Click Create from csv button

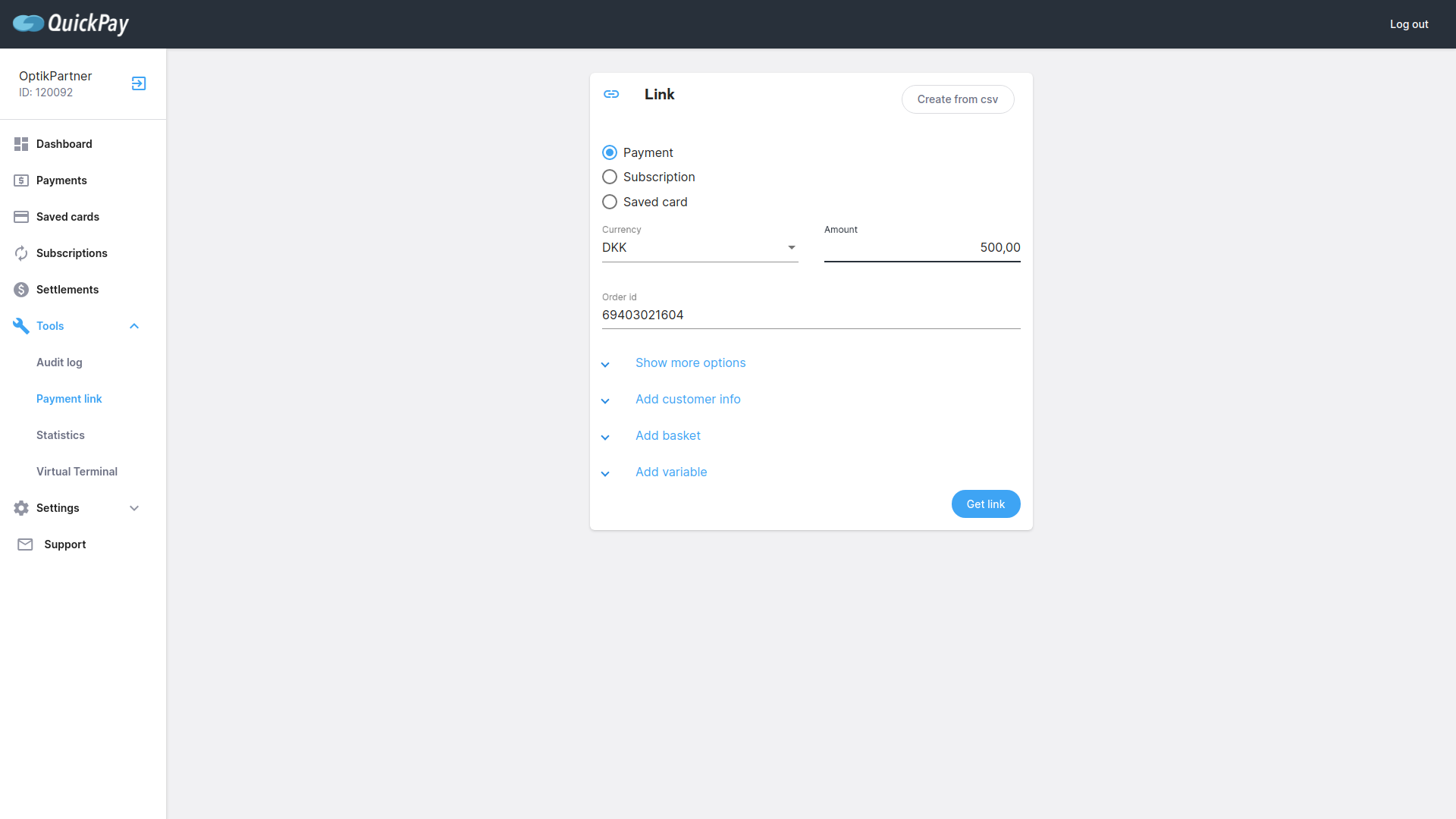[x=957, y=99]
